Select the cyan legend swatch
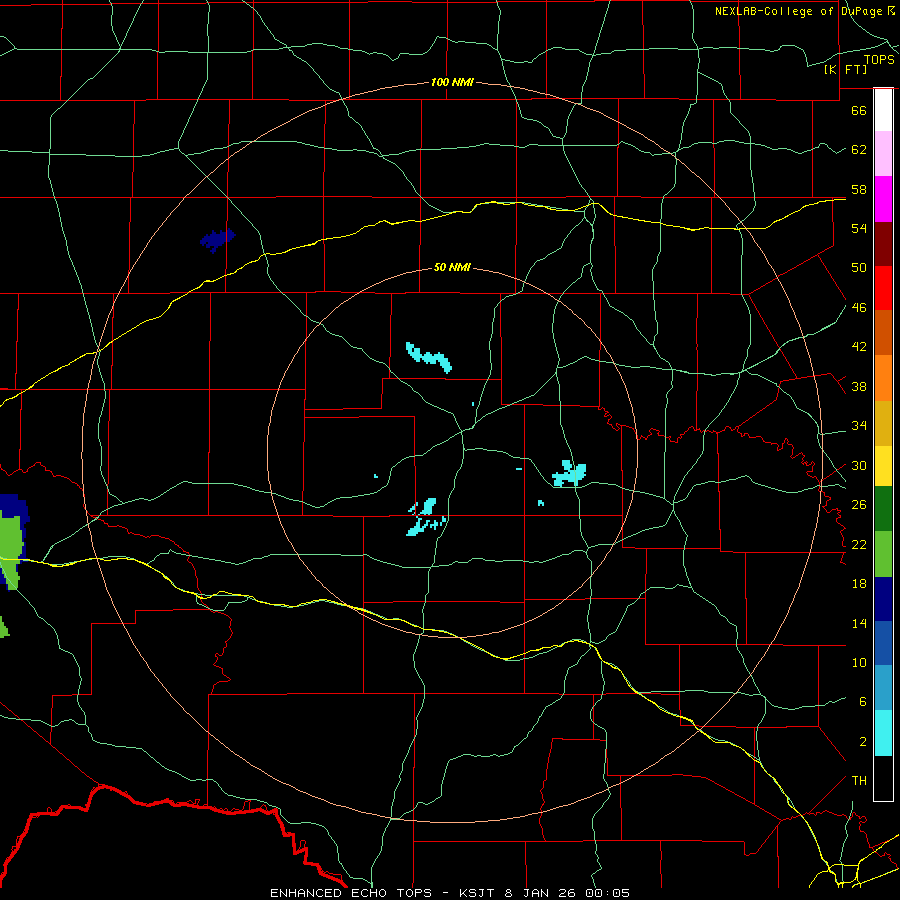This screenshot has height=900, width=900. point(883,733)
